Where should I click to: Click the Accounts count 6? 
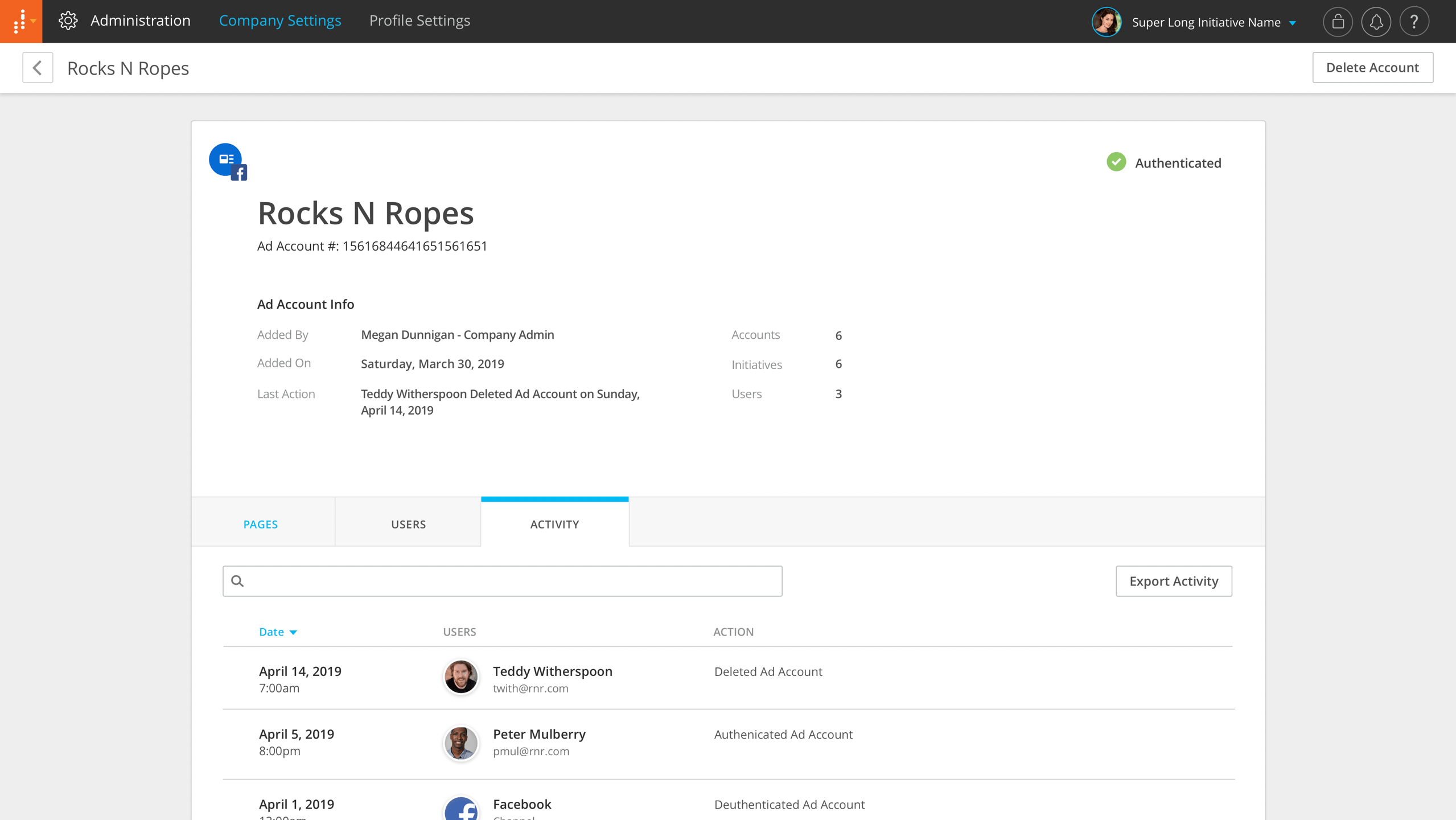(838, 335)
